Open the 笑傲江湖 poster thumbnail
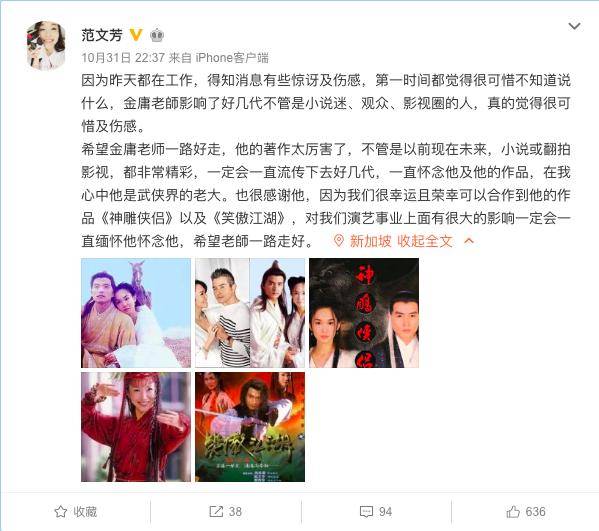Viewport: 599px width, 531px height. click(250, 427)
